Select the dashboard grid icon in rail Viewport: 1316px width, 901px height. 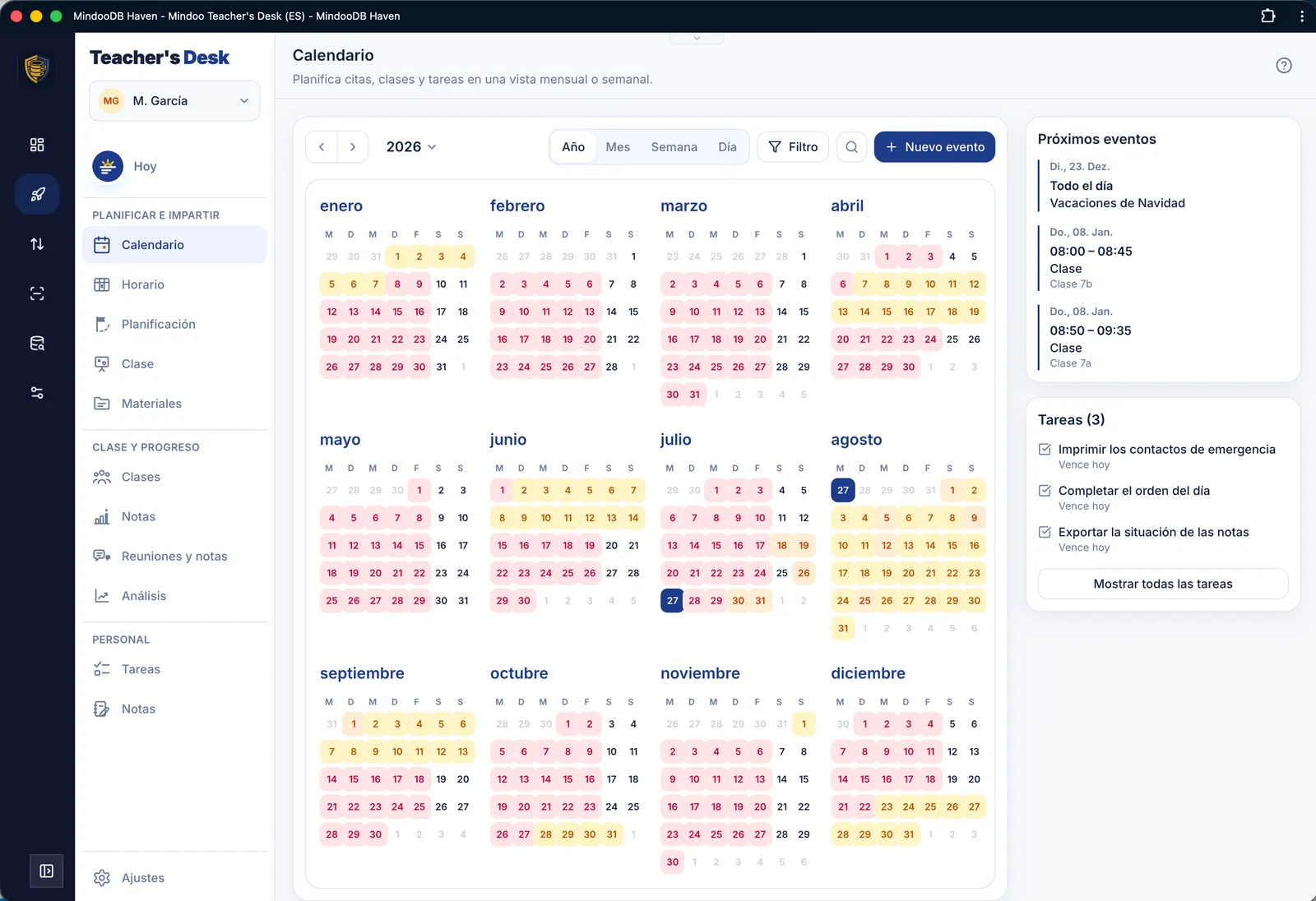coord(37,145)
